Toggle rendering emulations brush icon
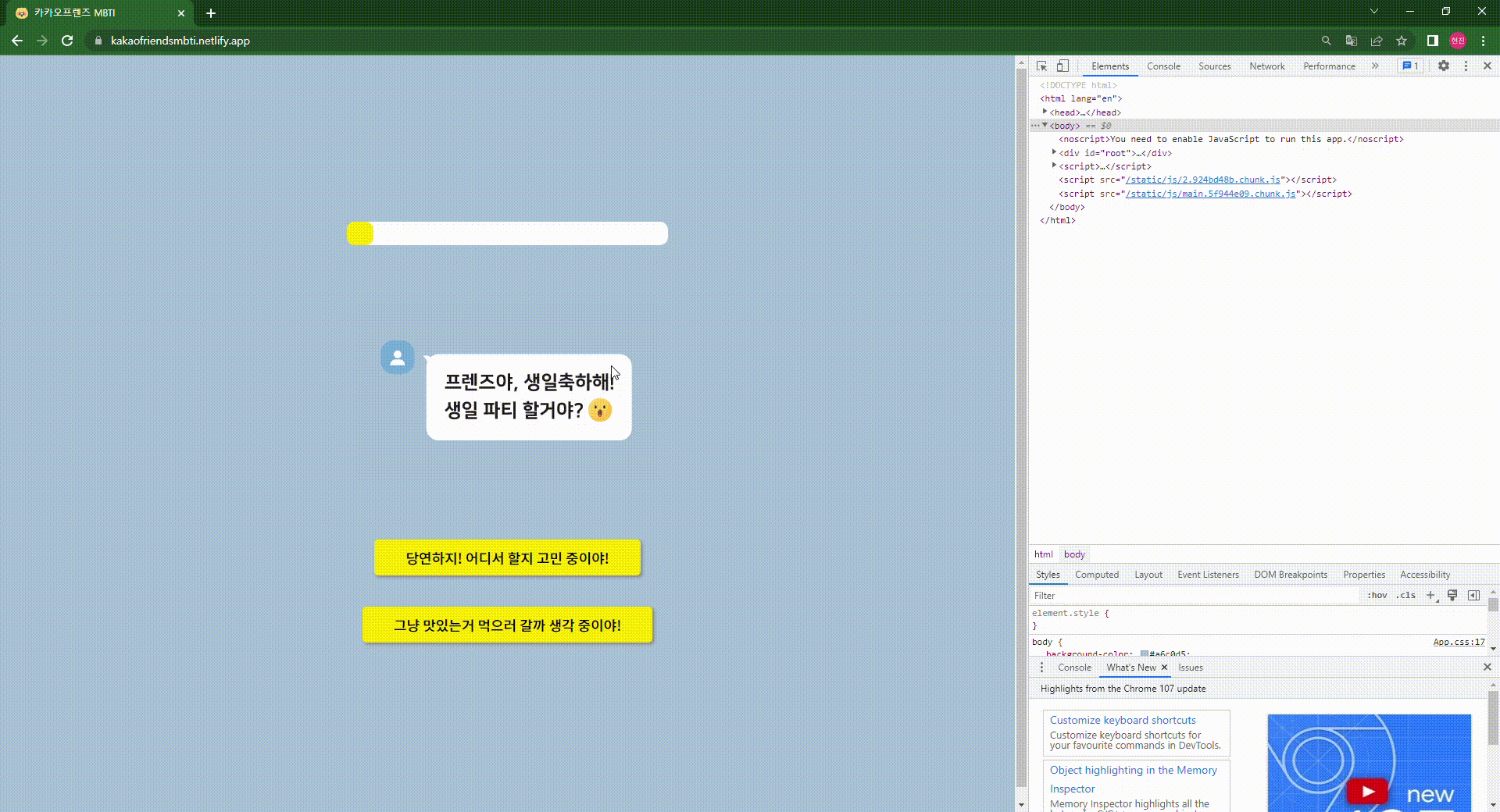 1452,596
